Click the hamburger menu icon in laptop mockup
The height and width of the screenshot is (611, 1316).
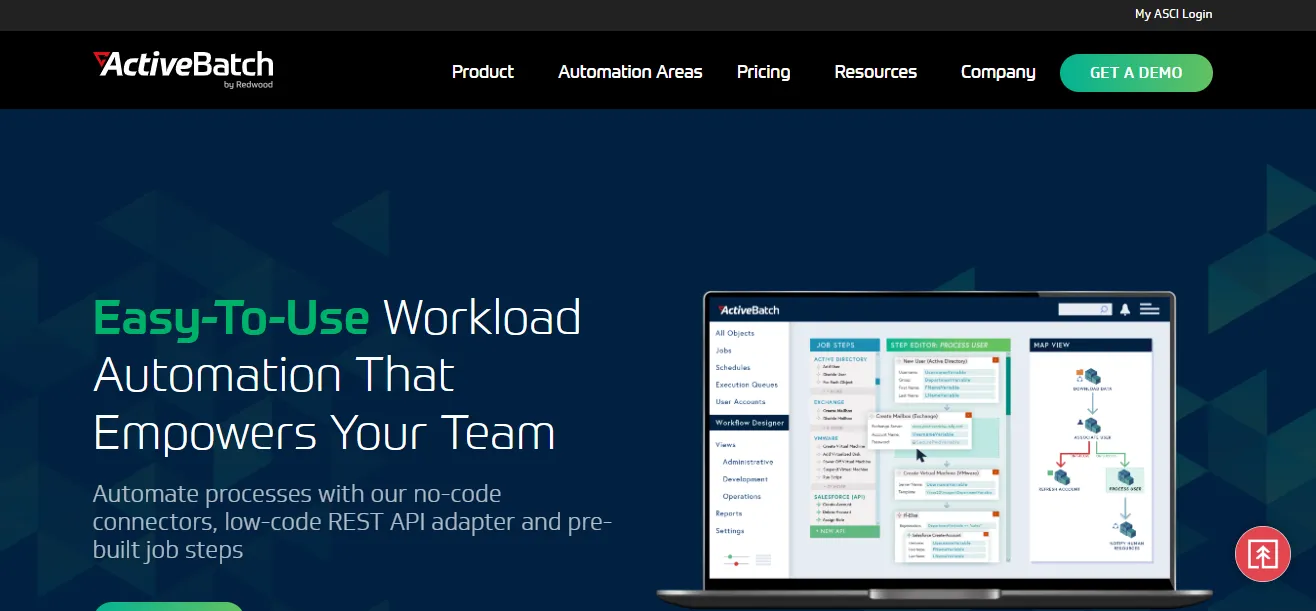(x=1149, y=309)
